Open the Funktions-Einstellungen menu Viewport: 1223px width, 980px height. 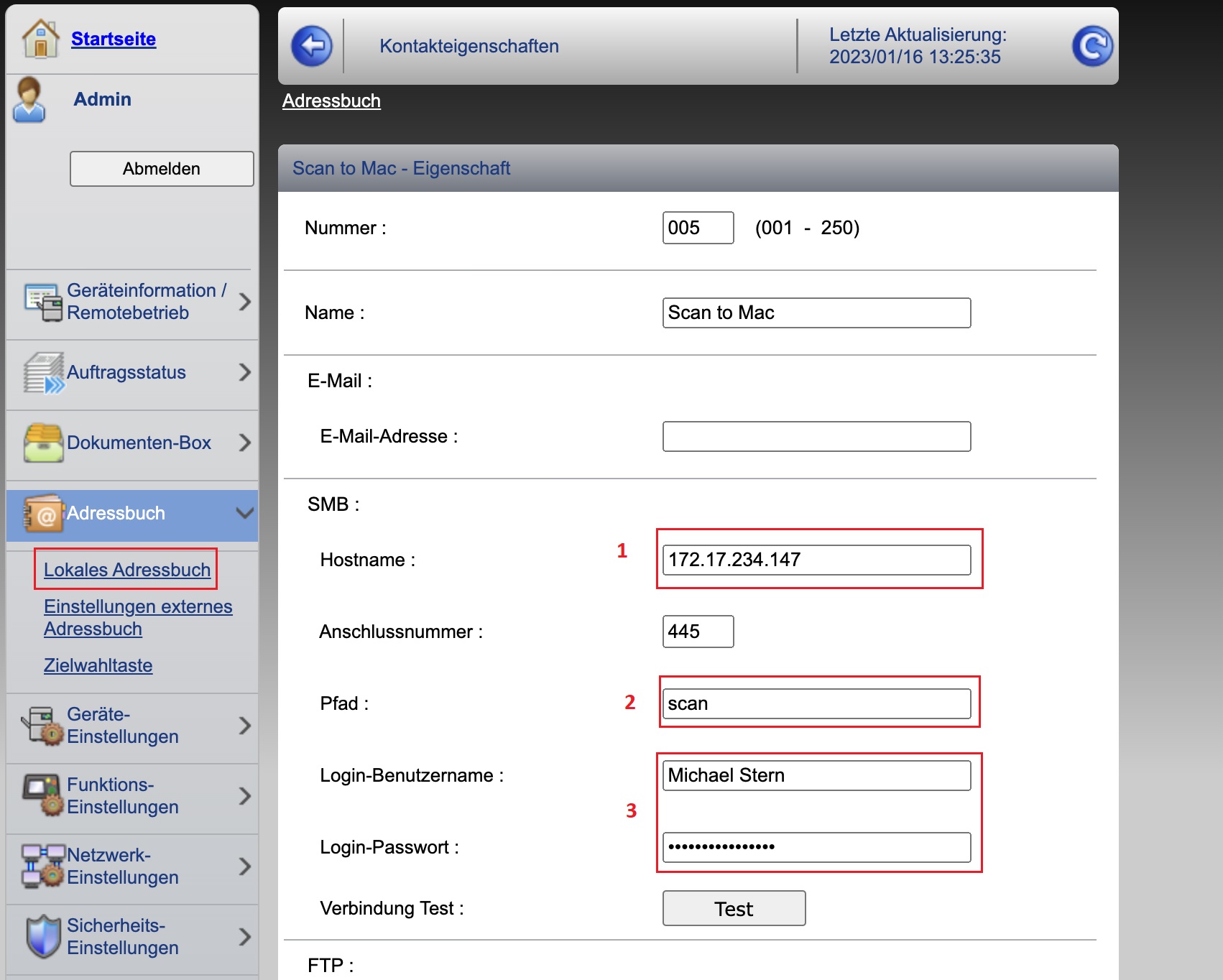123,796
